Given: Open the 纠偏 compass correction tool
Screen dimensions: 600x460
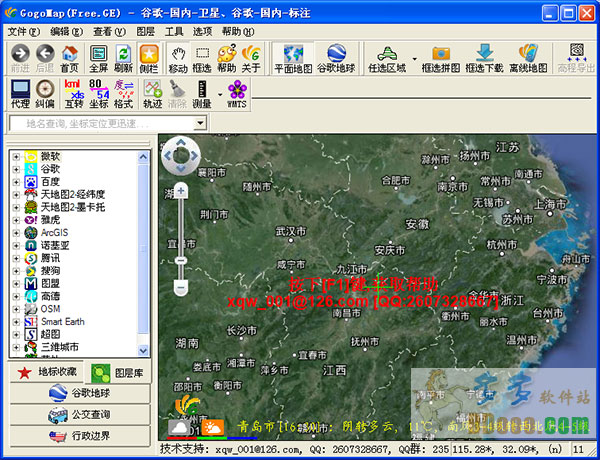Looking at the screenshot, I should (x=45, y=94).
